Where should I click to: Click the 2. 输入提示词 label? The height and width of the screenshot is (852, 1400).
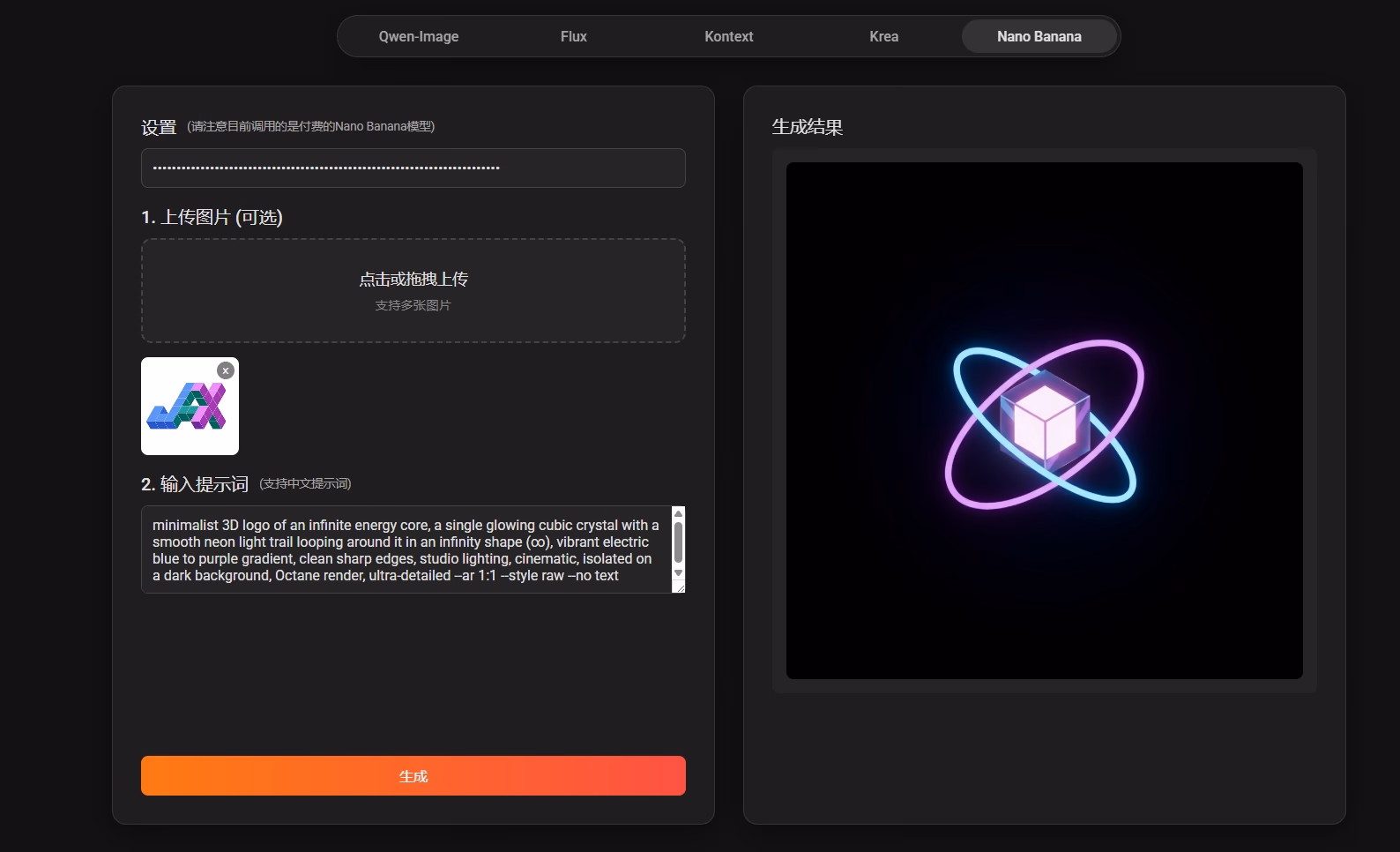[x=195, y=484]
